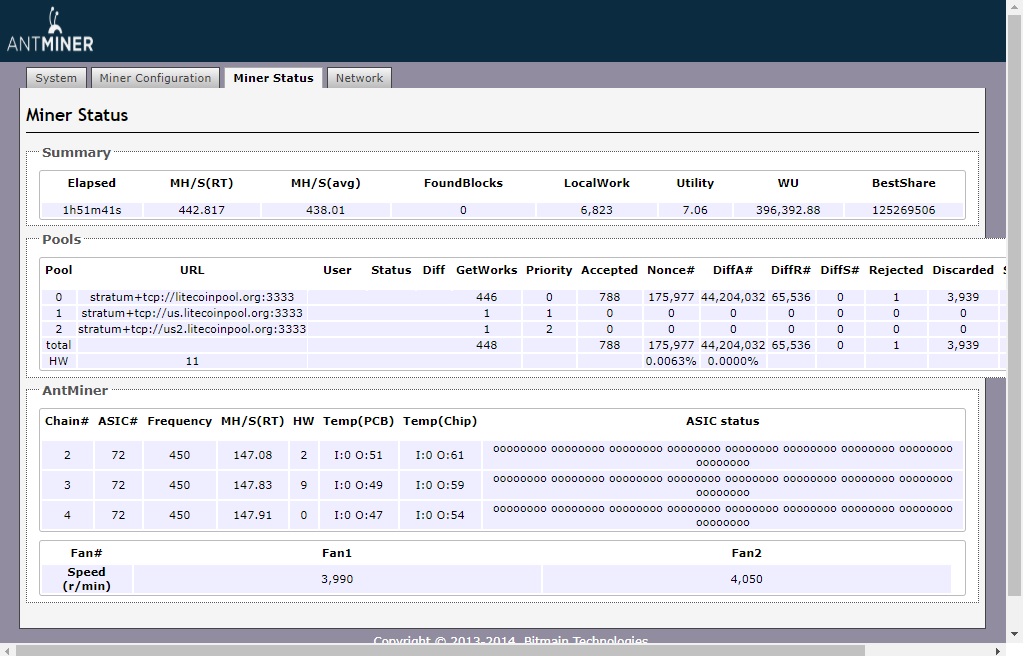Click the vertical scrollbar thumb
1024x656 pixels.
(1014, 305)
